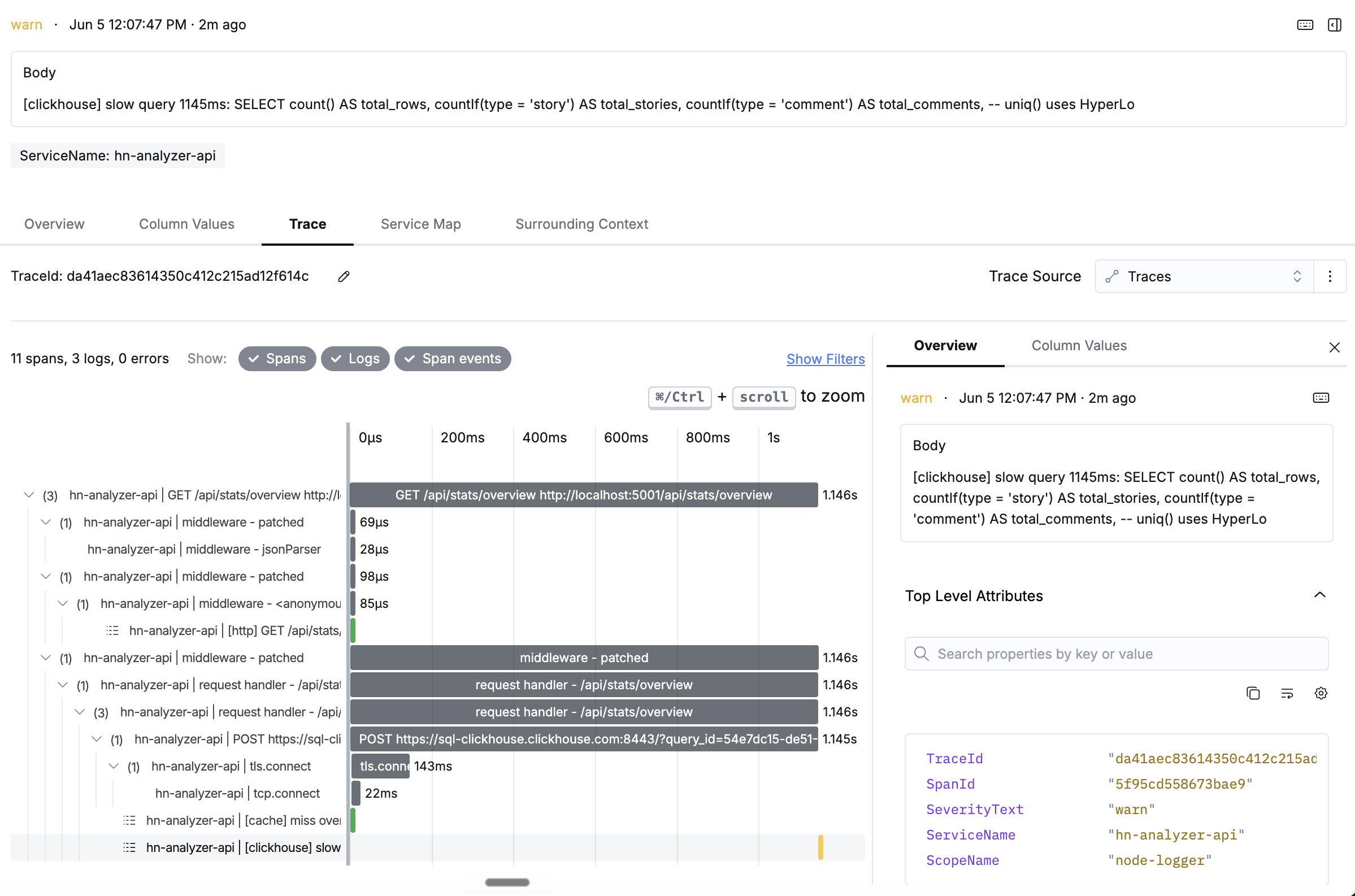Collapse the Top Level Attributes section

[x=1319, y=595]
